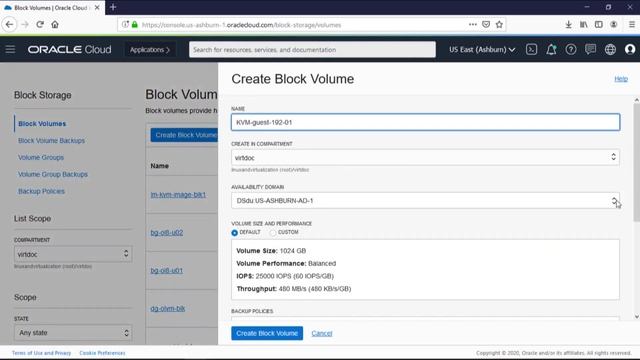Go back with the browser back arrow

9,24
